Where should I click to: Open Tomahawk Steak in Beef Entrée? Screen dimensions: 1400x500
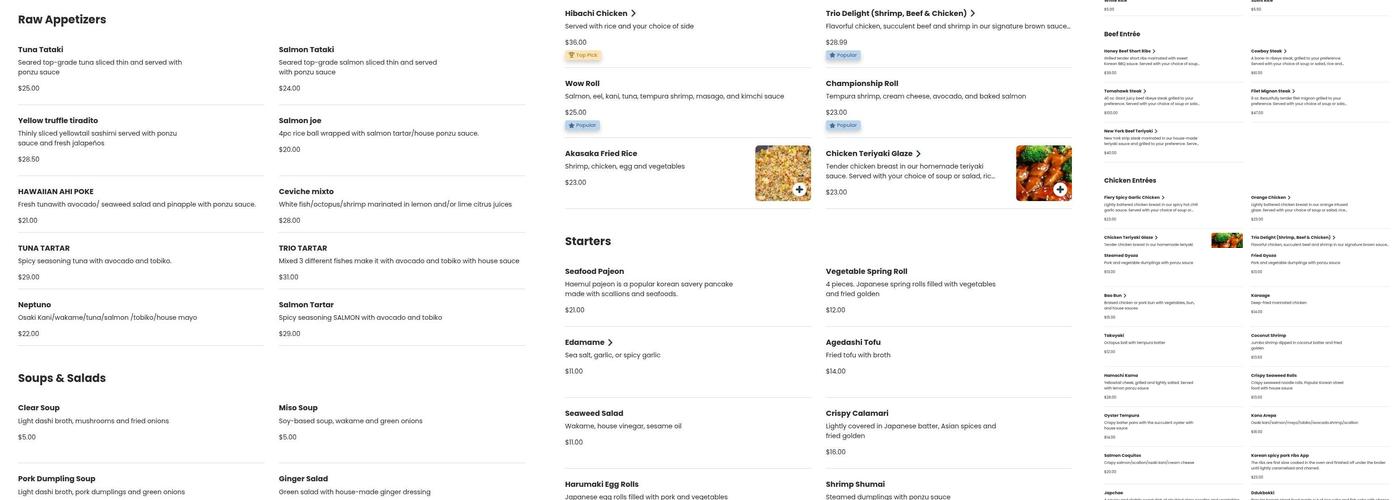click(x=1122, y=91)
